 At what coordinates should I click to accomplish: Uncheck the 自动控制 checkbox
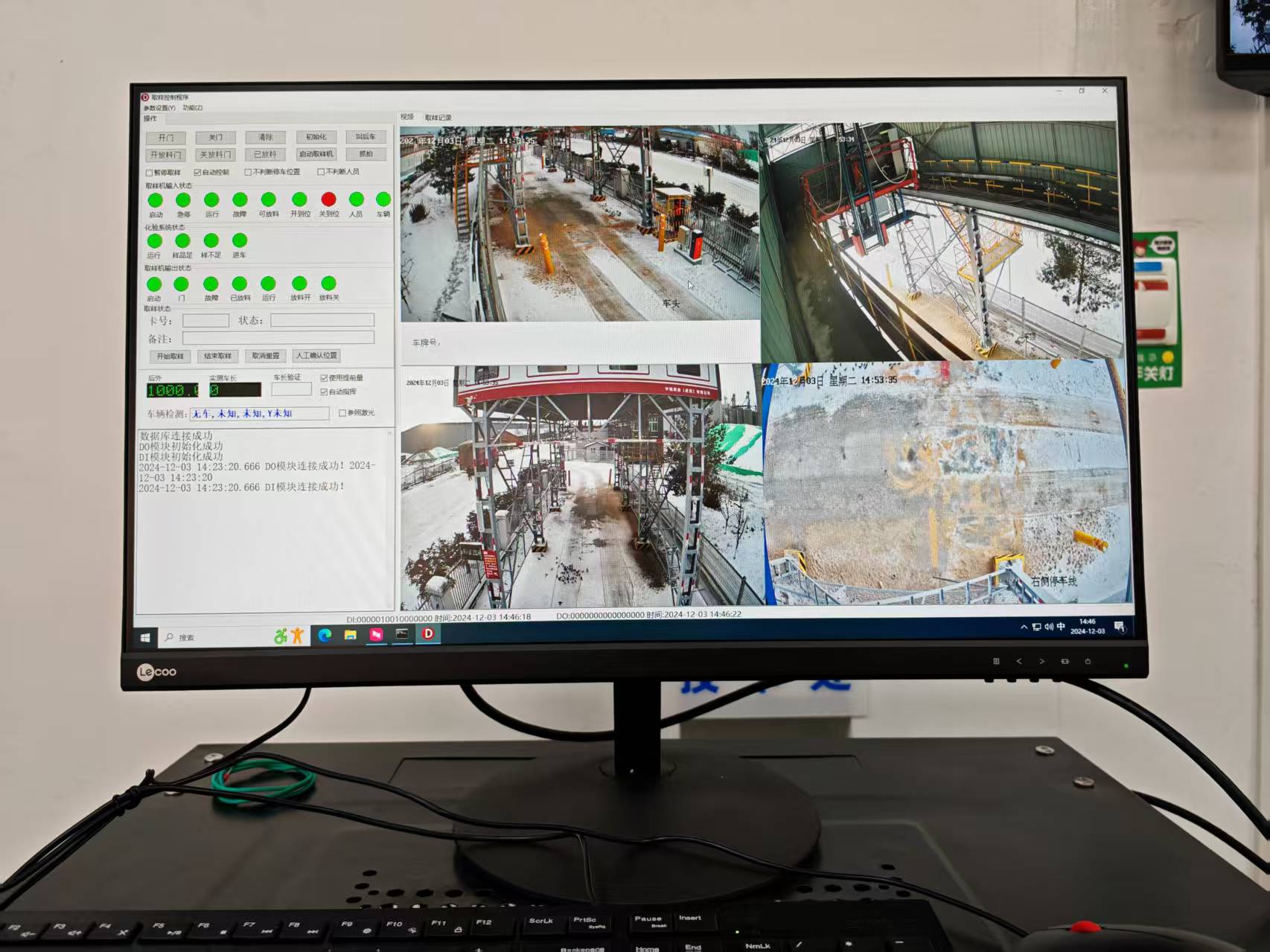point(198,173)
